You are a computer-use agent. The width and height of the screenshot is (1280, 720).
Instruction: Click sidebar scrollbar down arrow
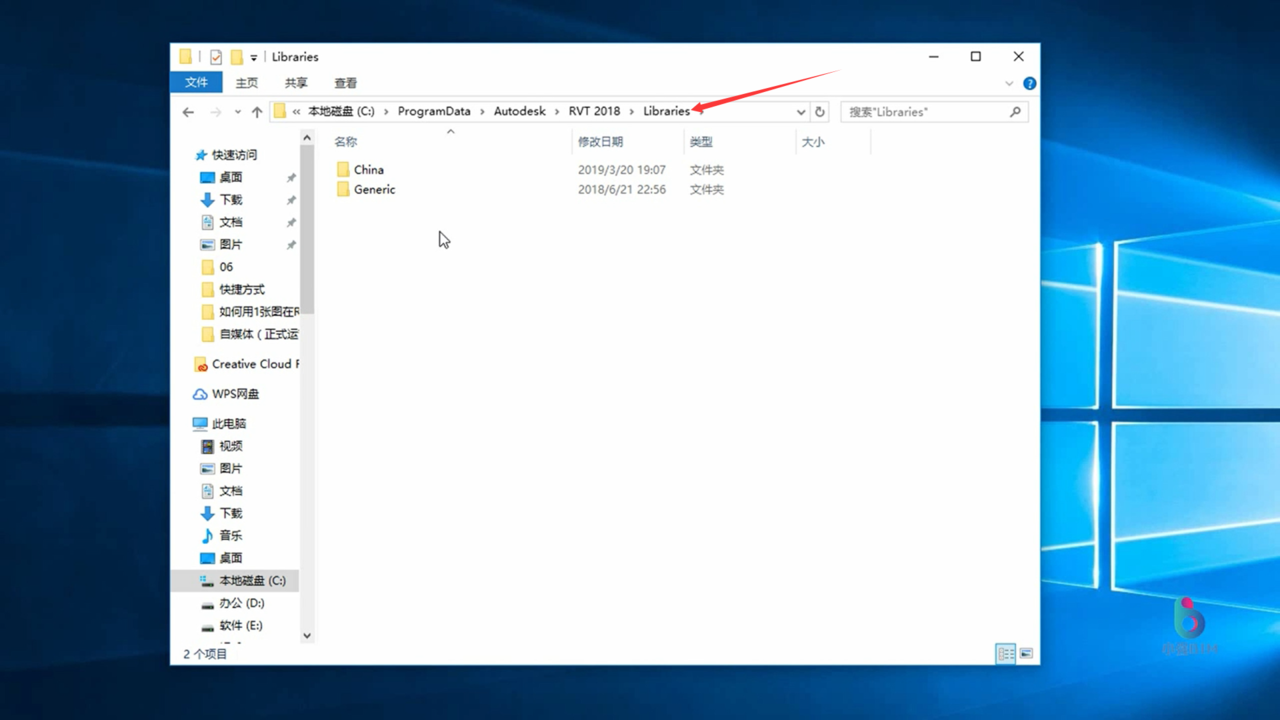pos(307,635)
